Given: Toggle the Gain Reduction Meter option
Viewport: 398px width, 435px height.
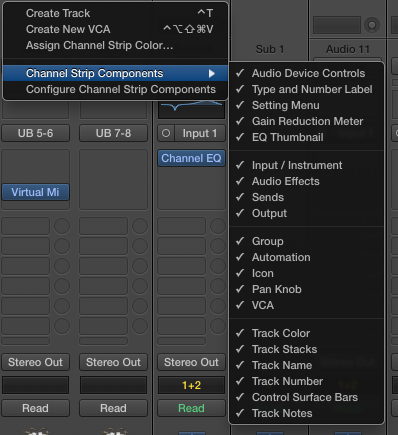Looking at the screenshot, I should [x=307, y=121].
